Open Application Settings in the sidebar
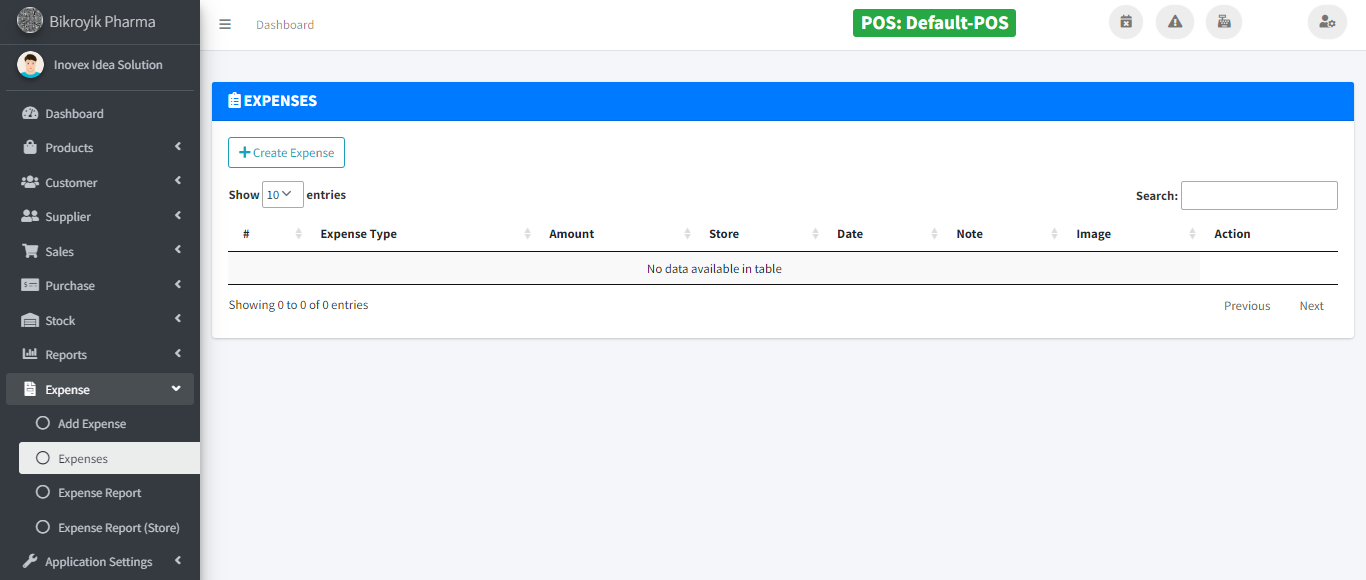This screenshot has height=580, width=1366. pos(99,562)
